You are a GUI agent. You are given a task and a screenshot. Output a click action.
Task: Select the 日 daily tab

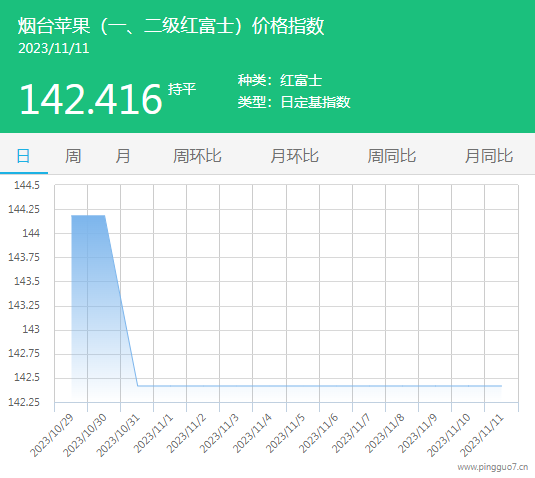pos(24,156)
